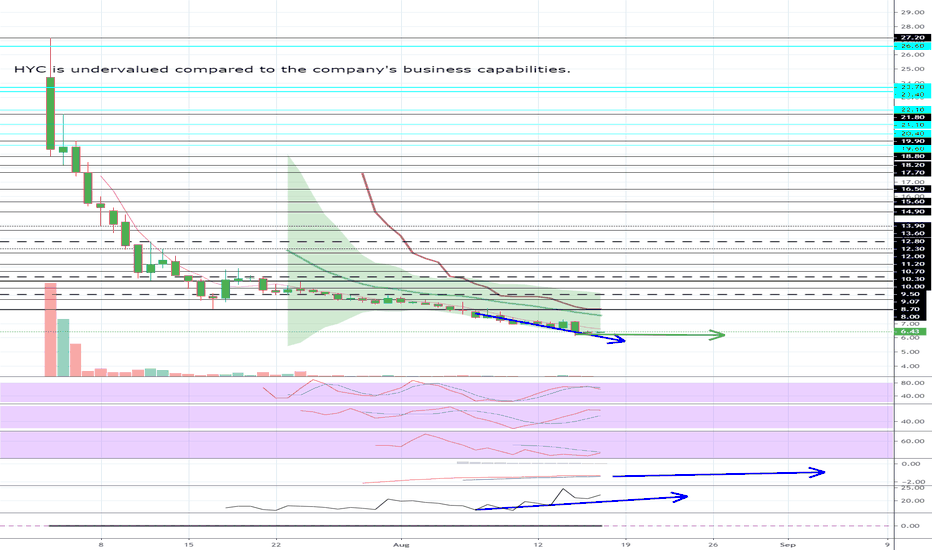932x550 pixels.
Task: Click the cyan 20.40 price label
Action: coord(912,134)
